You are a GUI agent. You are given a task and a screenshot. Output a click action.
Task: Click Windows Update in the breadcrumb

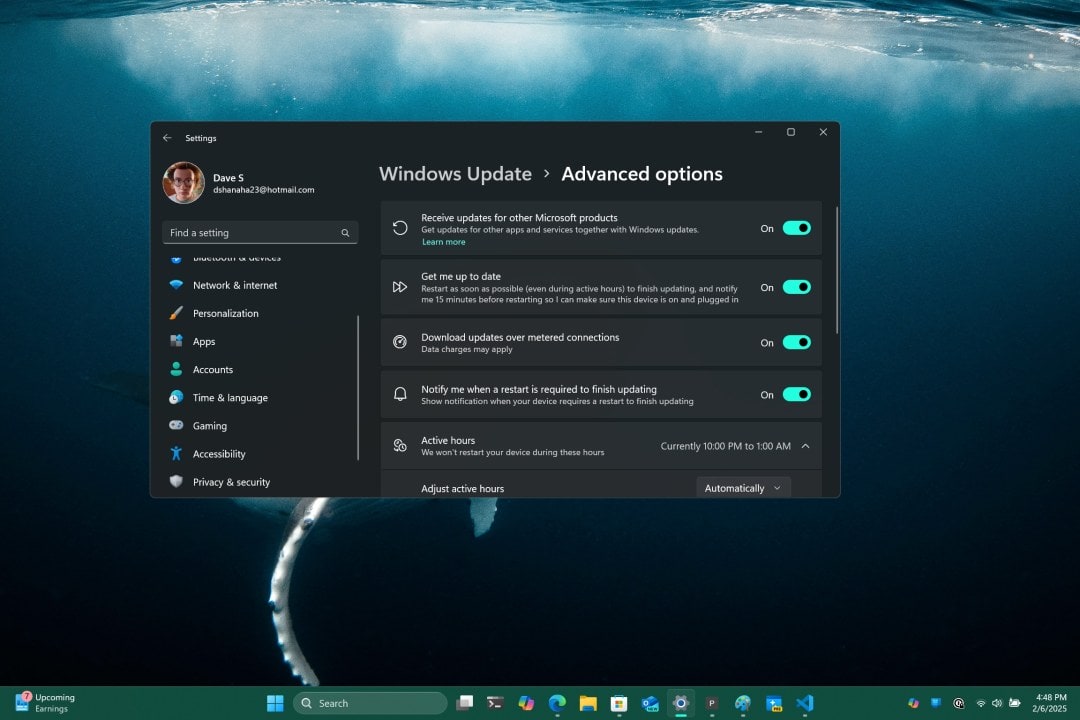[455, 173]
